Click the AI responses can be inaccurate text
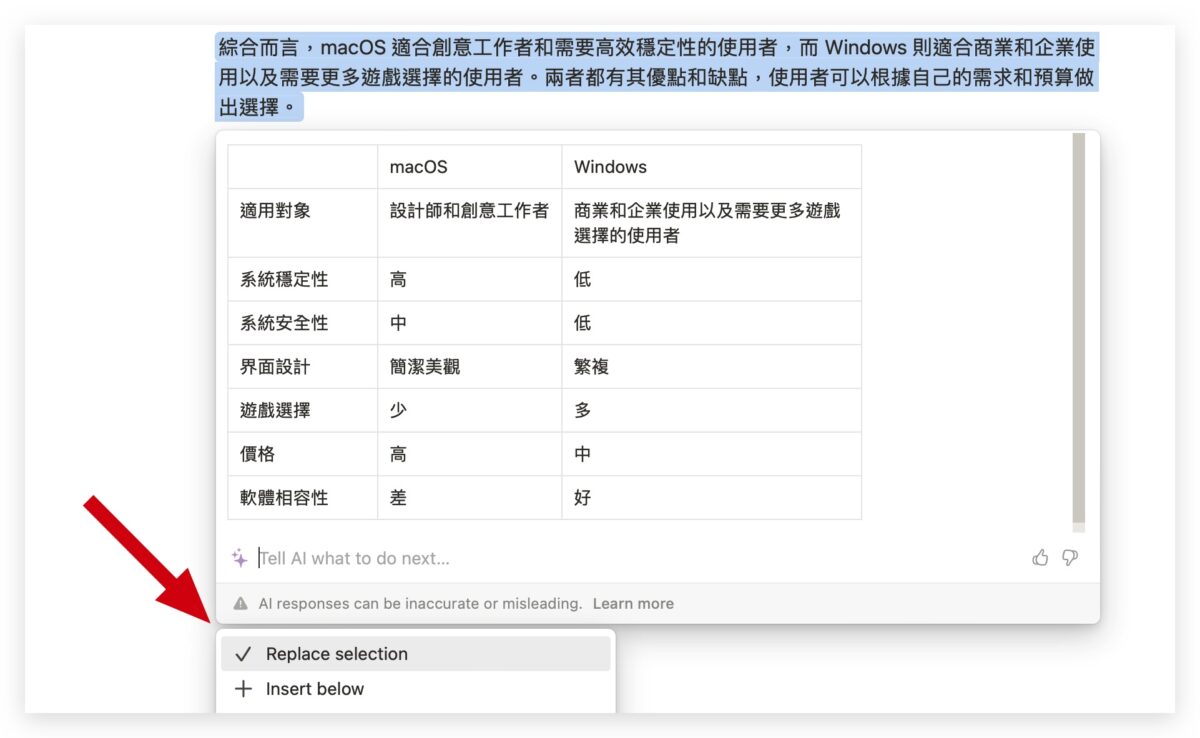The height and width of the screenshot is (738, 1200). point(420,604)
